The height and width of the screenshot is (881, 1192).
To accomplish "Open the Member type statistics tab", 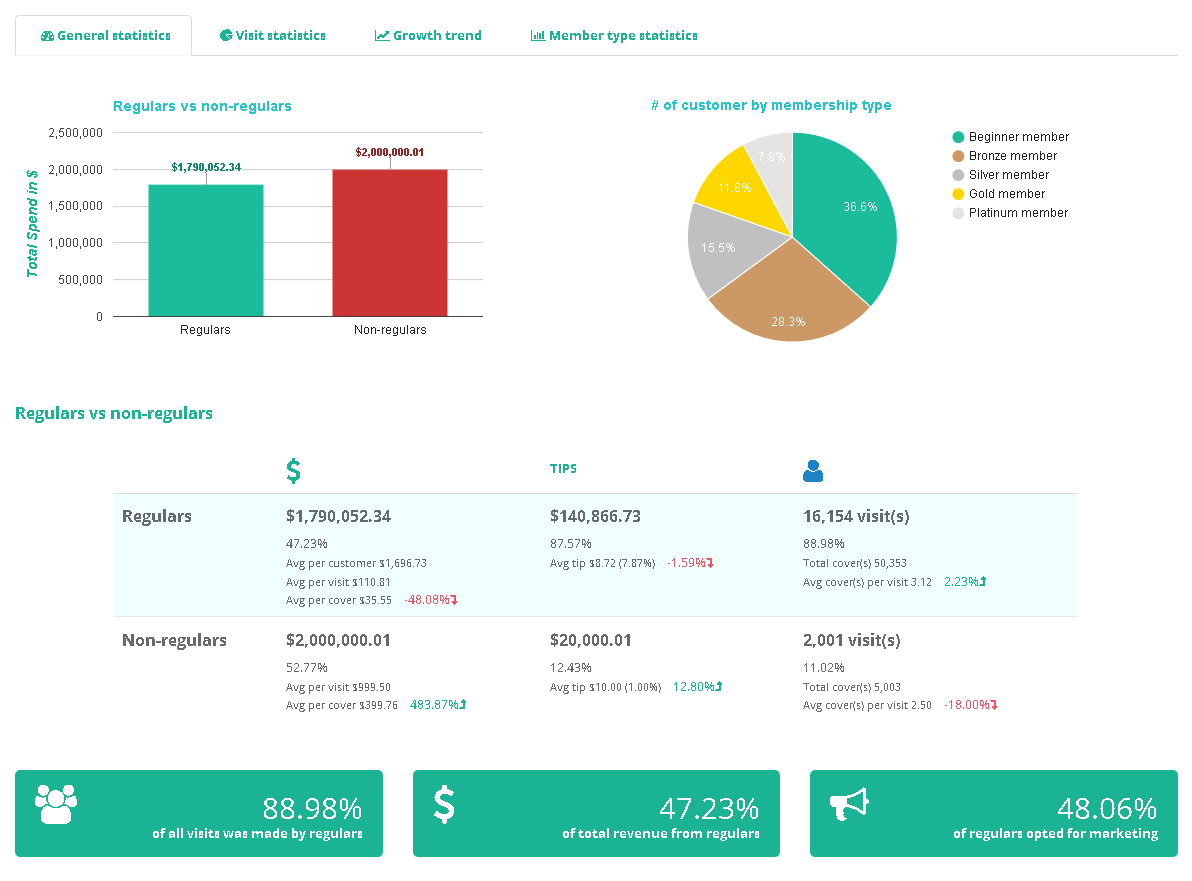I will click(x=614, y=35).
